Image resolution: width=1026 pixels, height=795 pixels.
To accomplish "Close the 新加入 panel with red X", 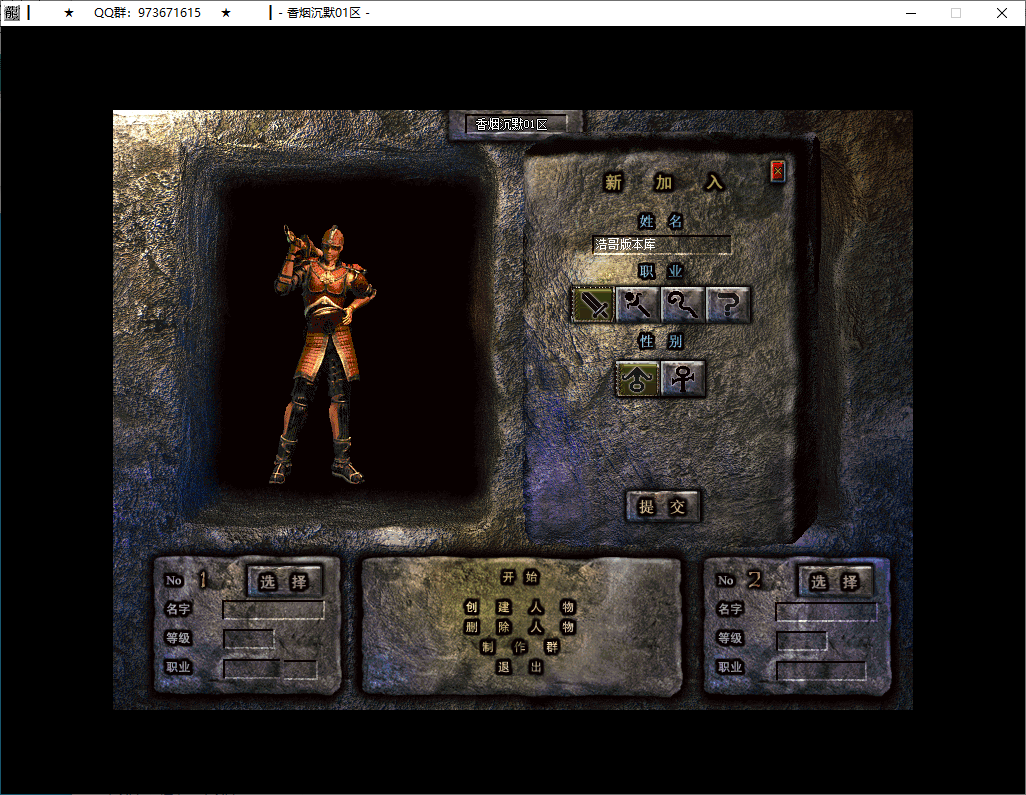I will pos(777,171).
